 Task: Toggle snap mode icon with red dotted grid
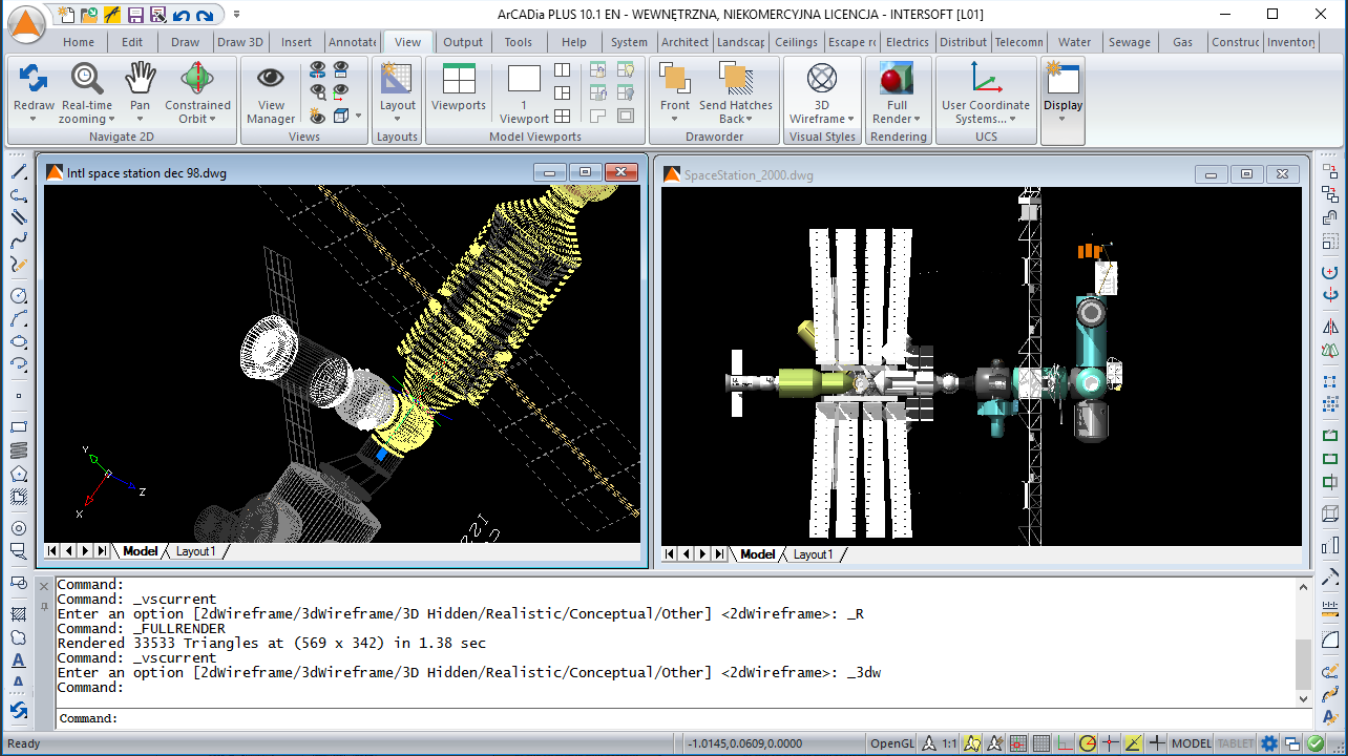coord(1018,743)
